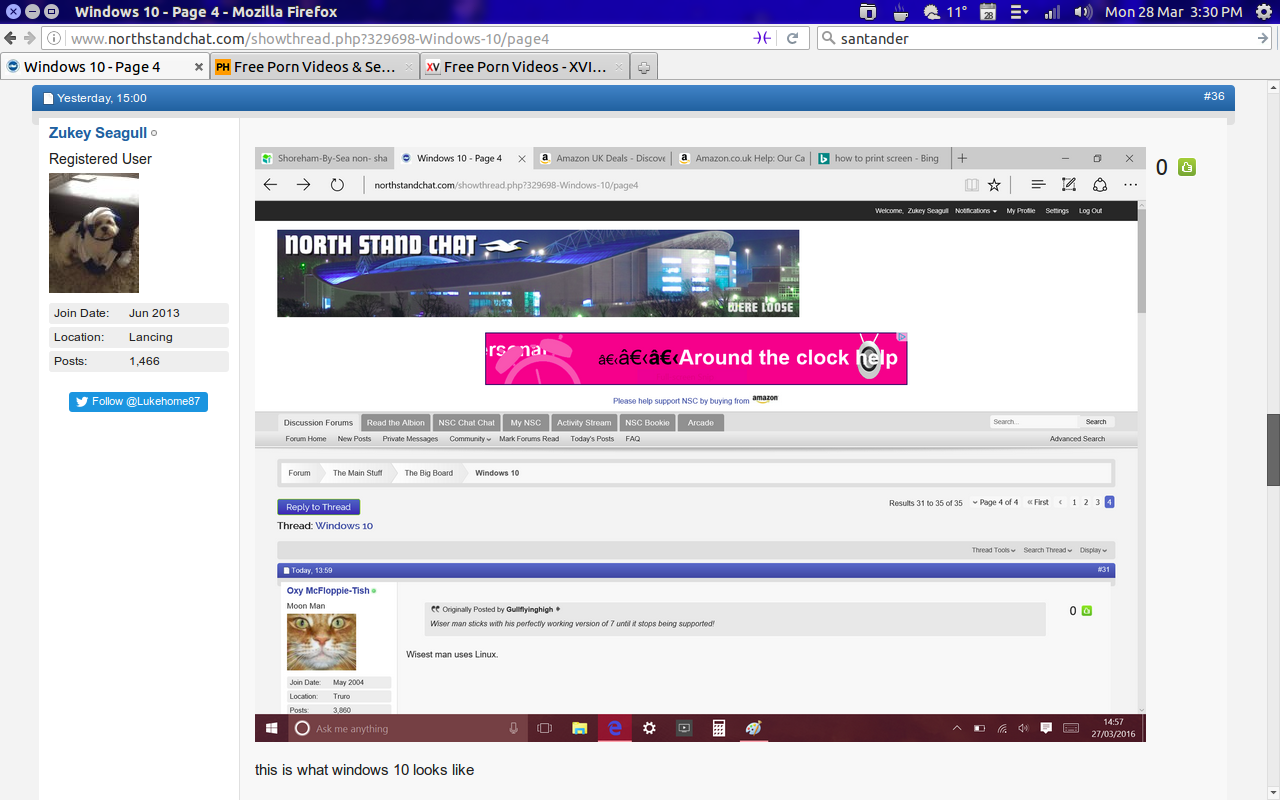This screenshot has width=1280, height=800.
Task: Open the calendar indicator showing 28
Action: [988, 12]
